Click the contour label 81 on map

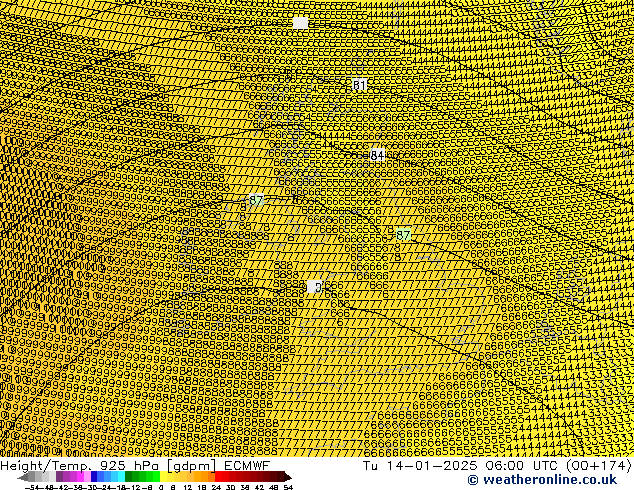click(359, 85)
